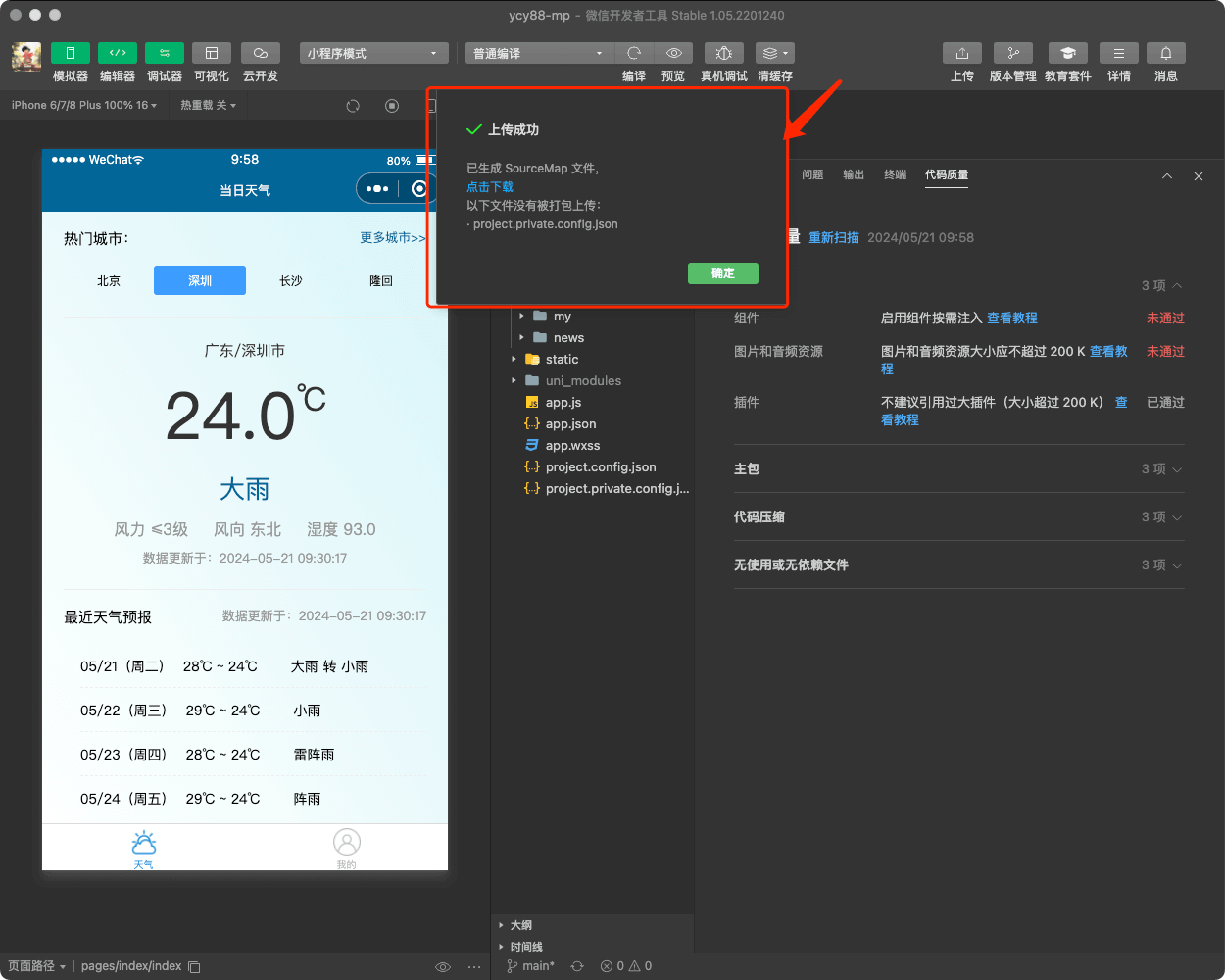Open Version Management (版本管理) icon
Screen dimensions: 1225x980
(1012, 54)
